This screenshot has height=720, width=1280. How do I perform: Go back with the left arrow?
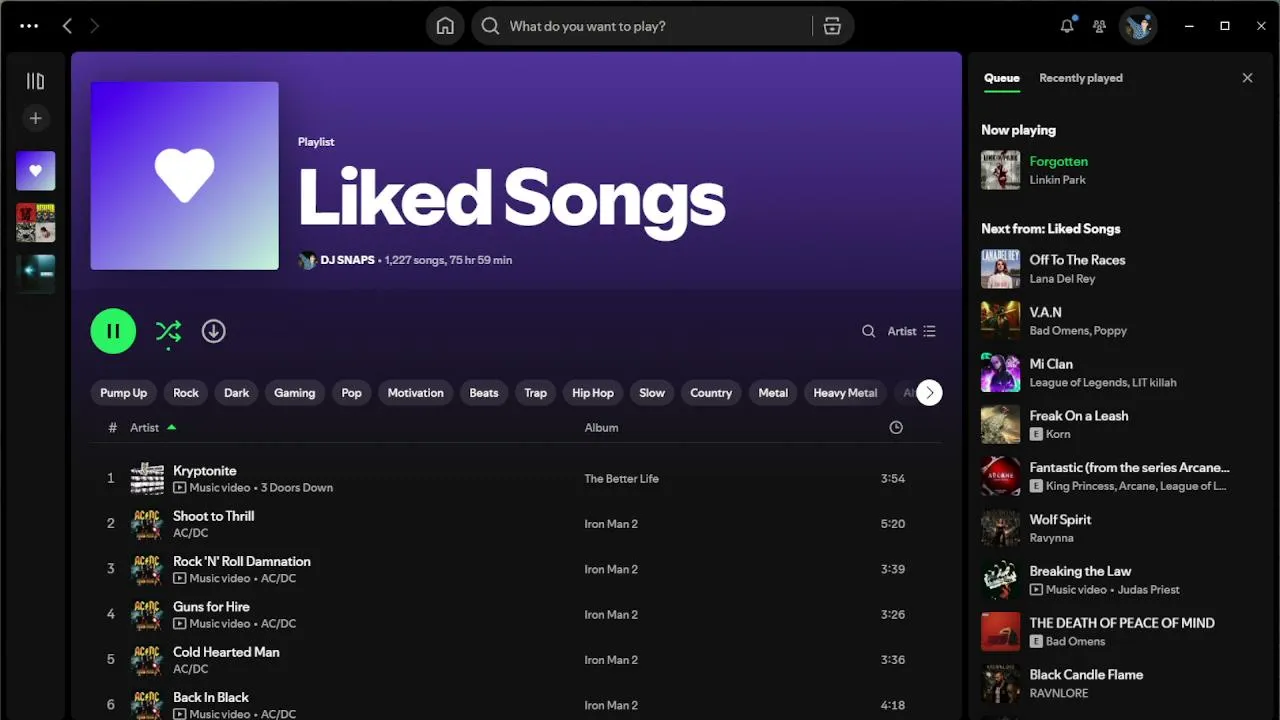(67, 26)
